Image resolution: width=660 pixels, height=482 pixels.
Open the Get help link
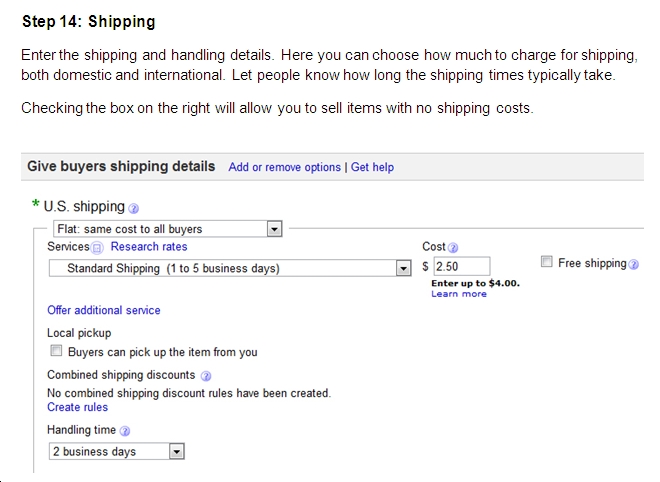373,167
